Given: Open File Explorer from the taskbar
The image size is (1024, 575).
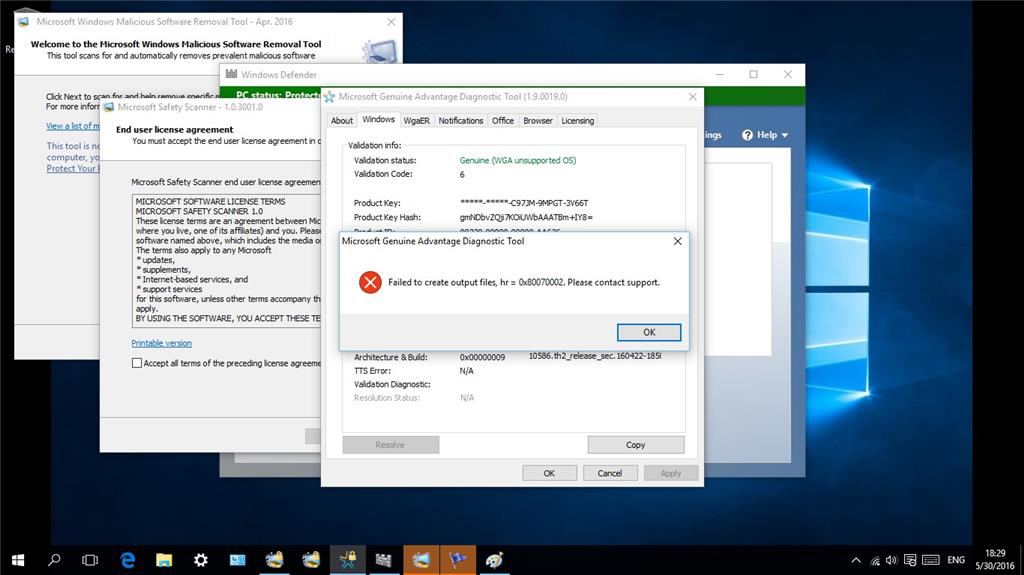Looking at the screenshot, I should 164,560.
